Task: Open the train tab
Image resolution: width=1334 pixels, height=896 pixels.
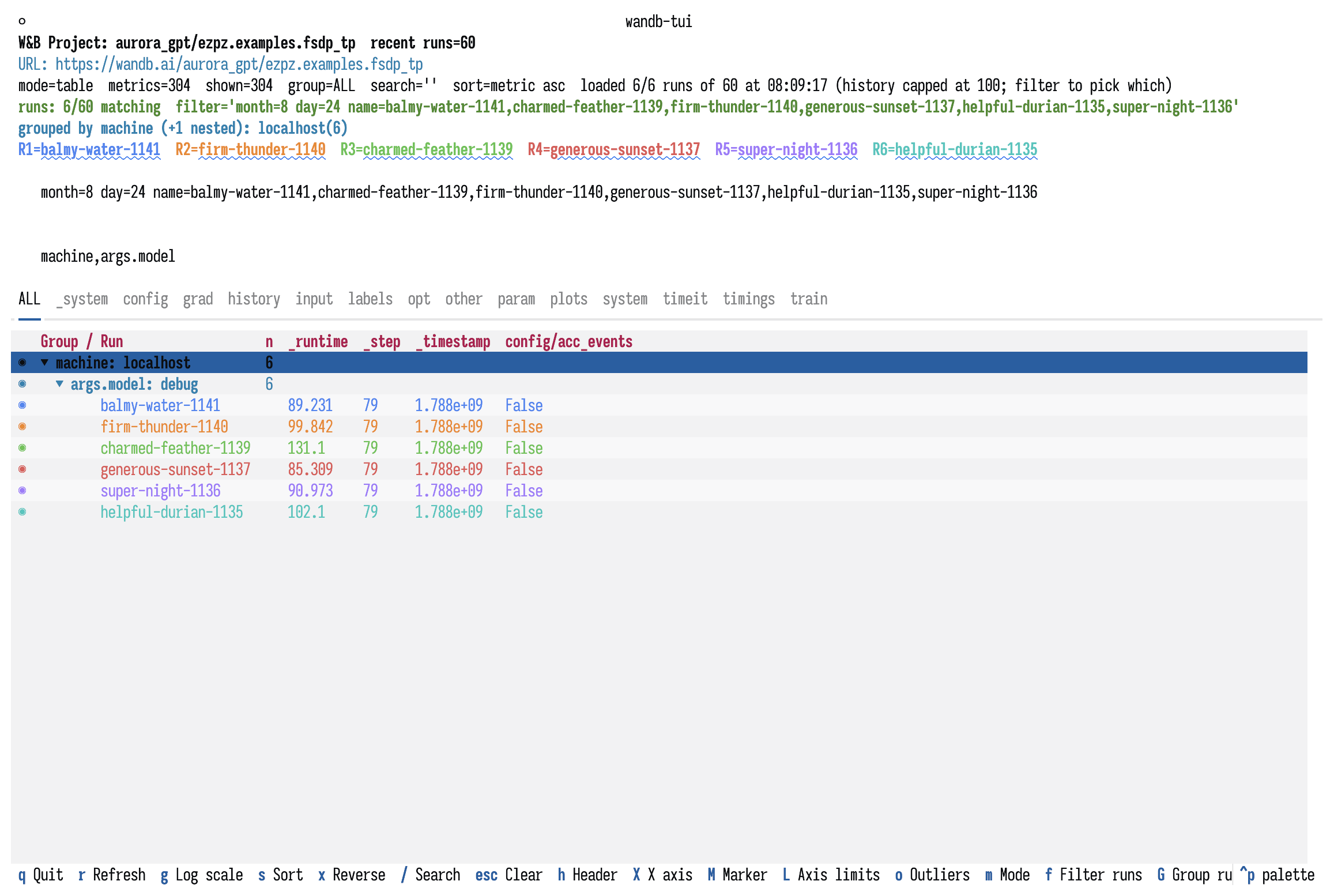Action: point(809,299)
